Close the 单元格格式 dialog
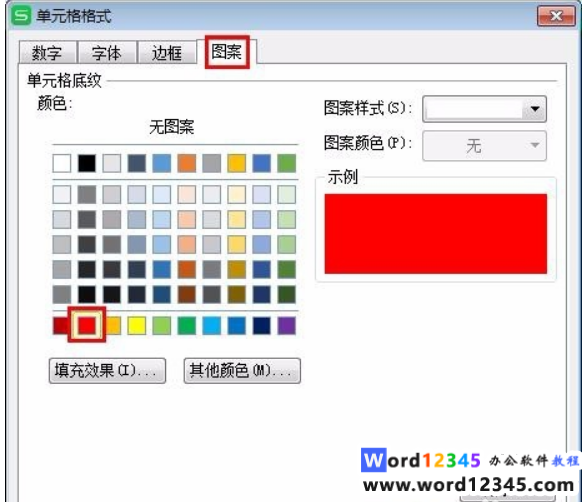The width and height of the screenshot is (584, 502). coord(556,16)
